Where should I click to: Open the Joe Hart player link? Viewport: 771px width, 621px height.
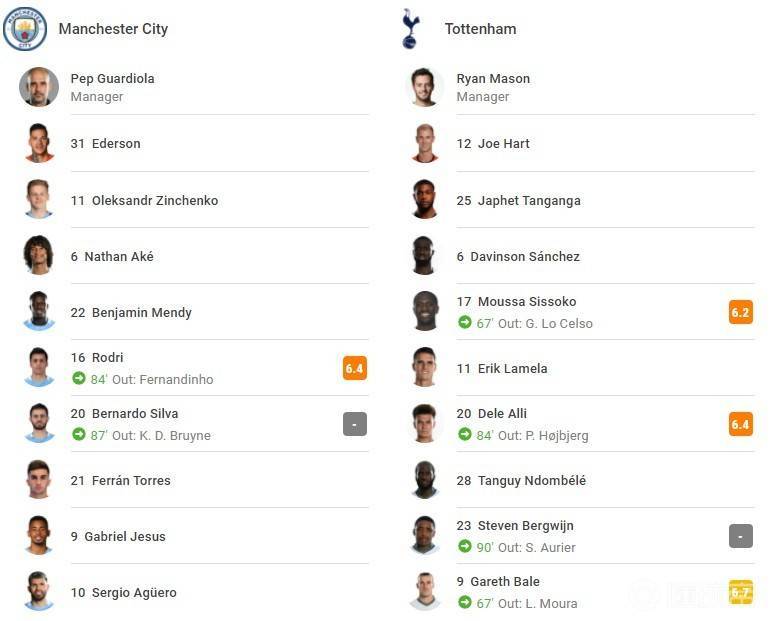tap(493, 144)
